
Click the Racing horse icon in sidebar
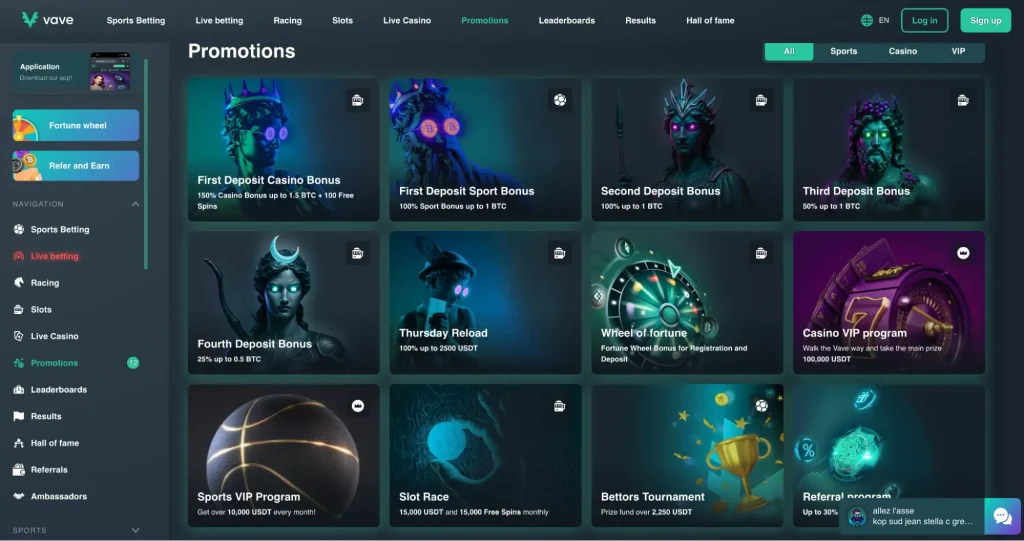[19, 282]
